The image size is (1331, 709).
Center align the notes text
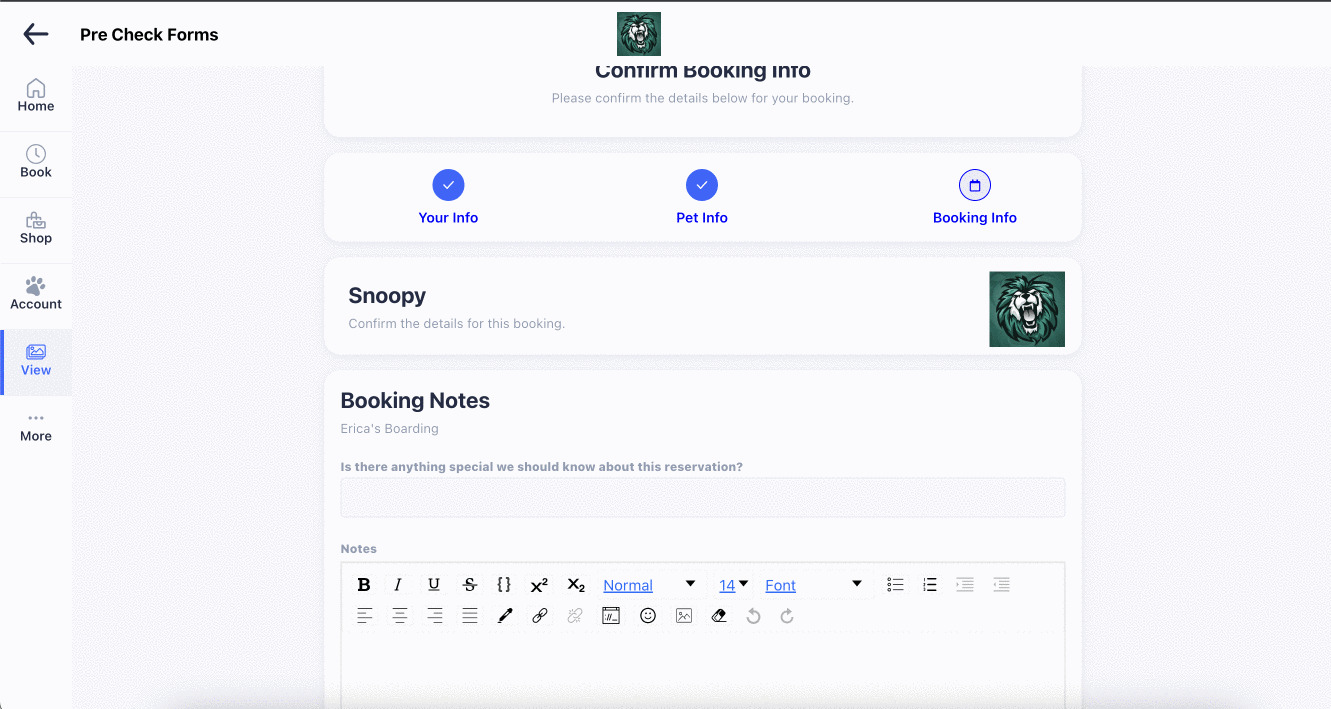pyautogui.click(x=400, y=616)
